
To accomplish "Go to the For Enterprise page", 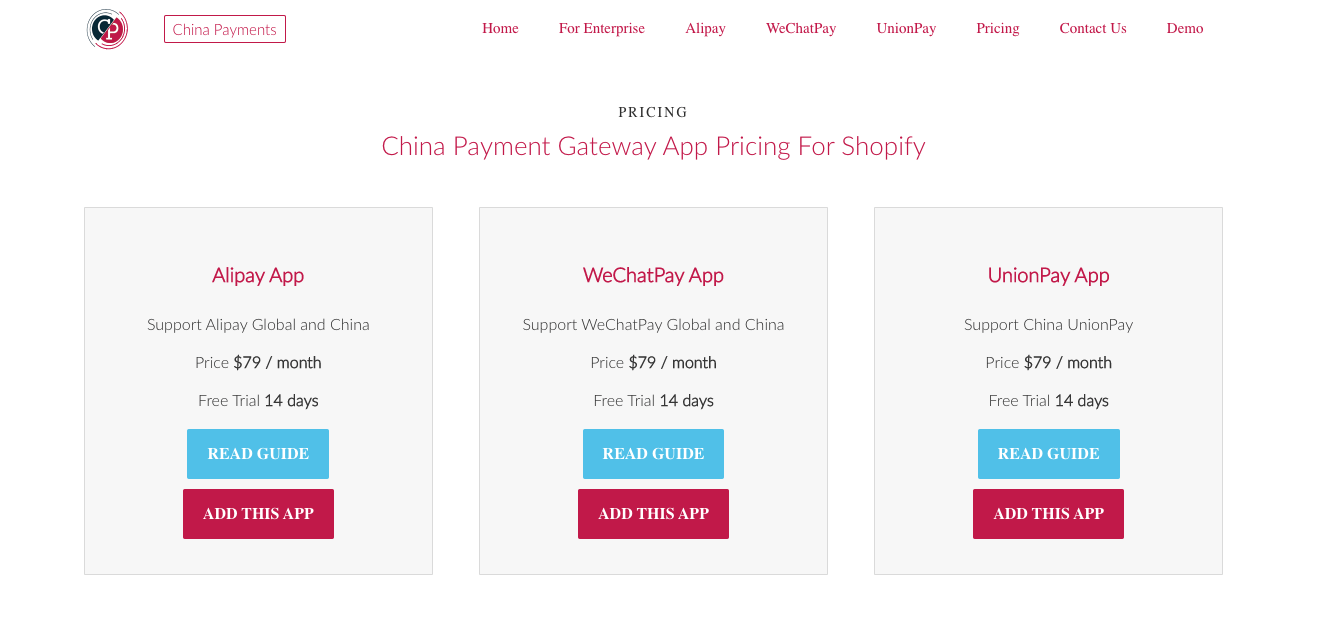I will (602, 28).
